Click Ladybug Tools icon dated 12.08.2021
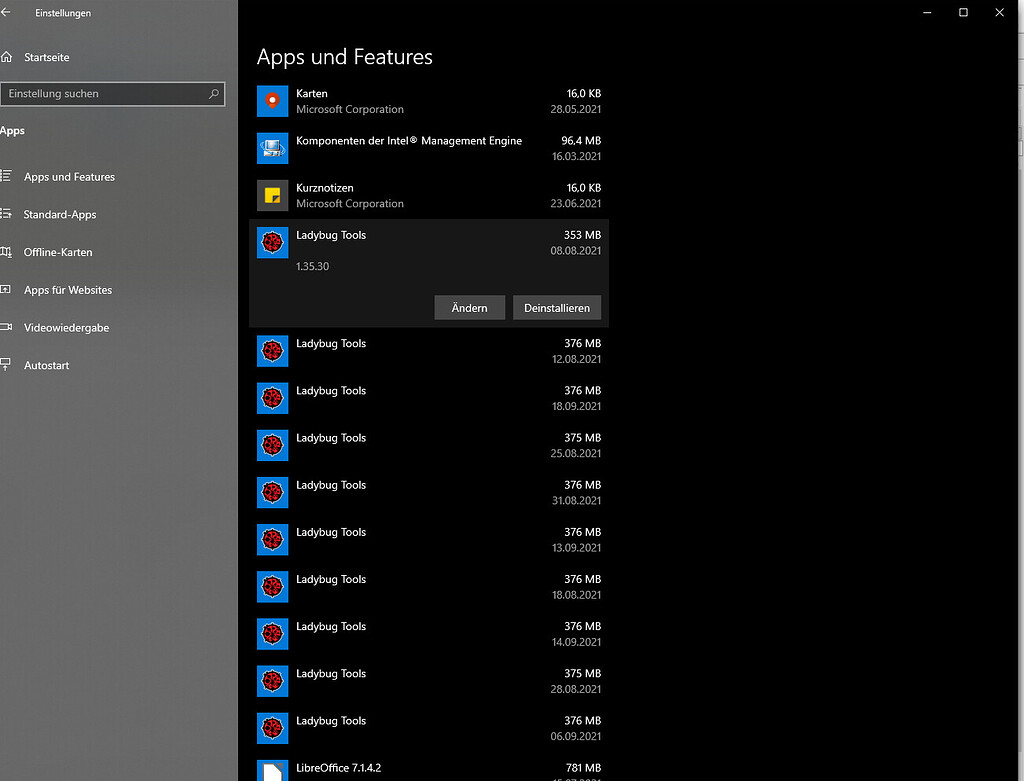This screenshot has width=1024, height=781. tap(272, 351)
